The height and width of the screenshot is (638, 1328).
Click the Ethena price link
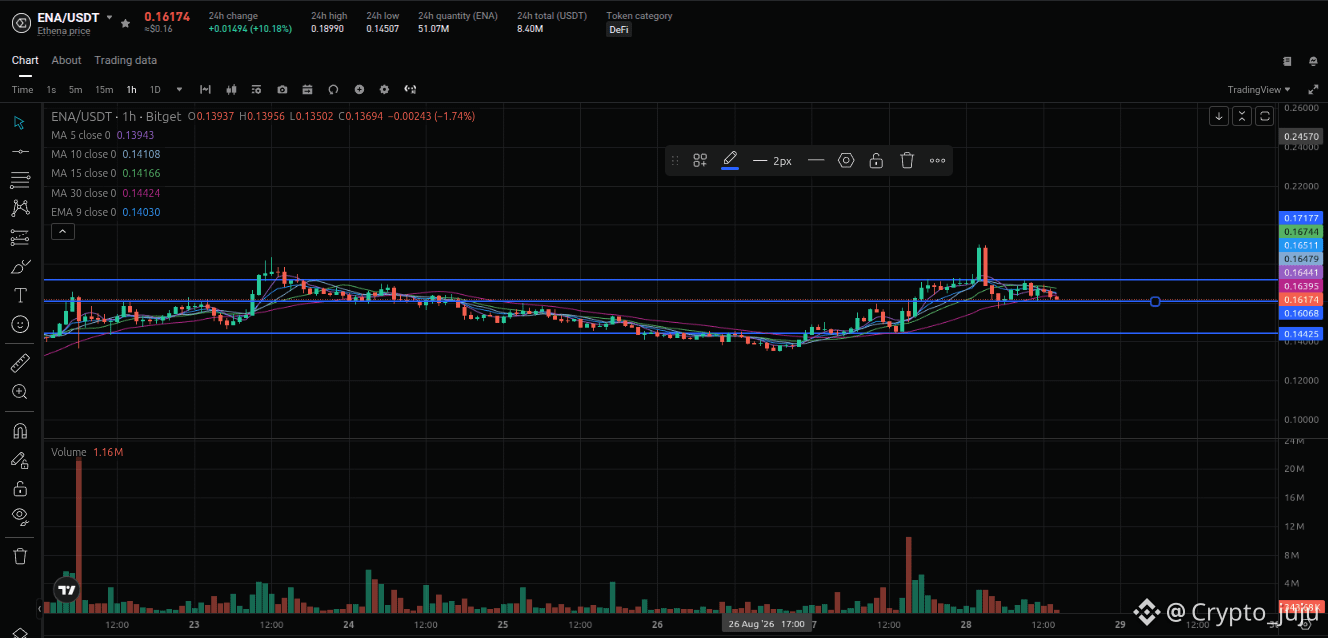(63, 31)
